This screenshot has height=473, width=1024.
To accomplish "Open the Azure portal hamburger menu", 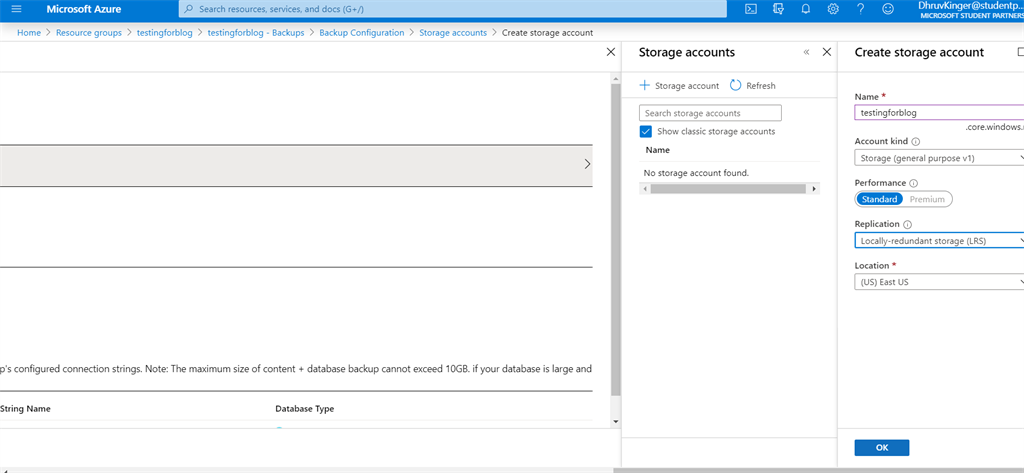I will (17, 9).
